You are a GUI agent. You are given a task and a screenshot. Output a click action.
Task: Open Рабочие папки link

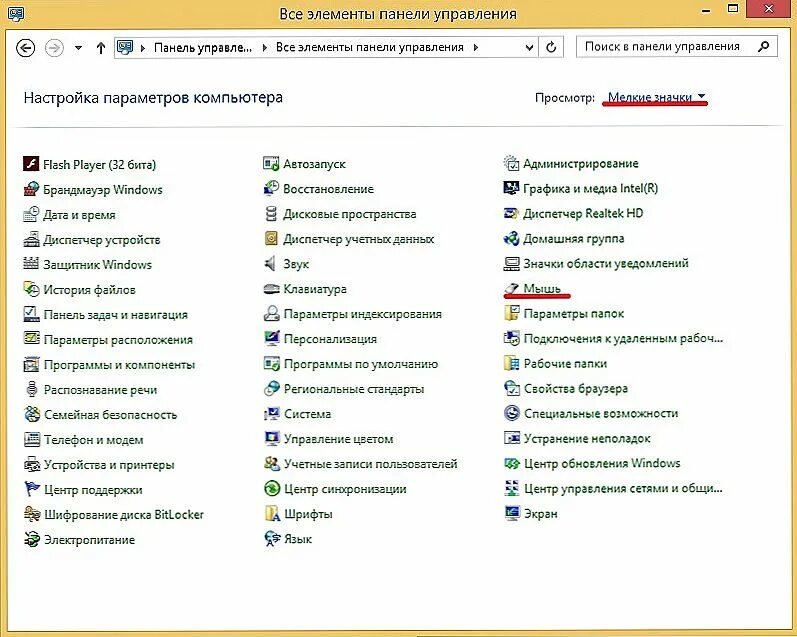565,363
